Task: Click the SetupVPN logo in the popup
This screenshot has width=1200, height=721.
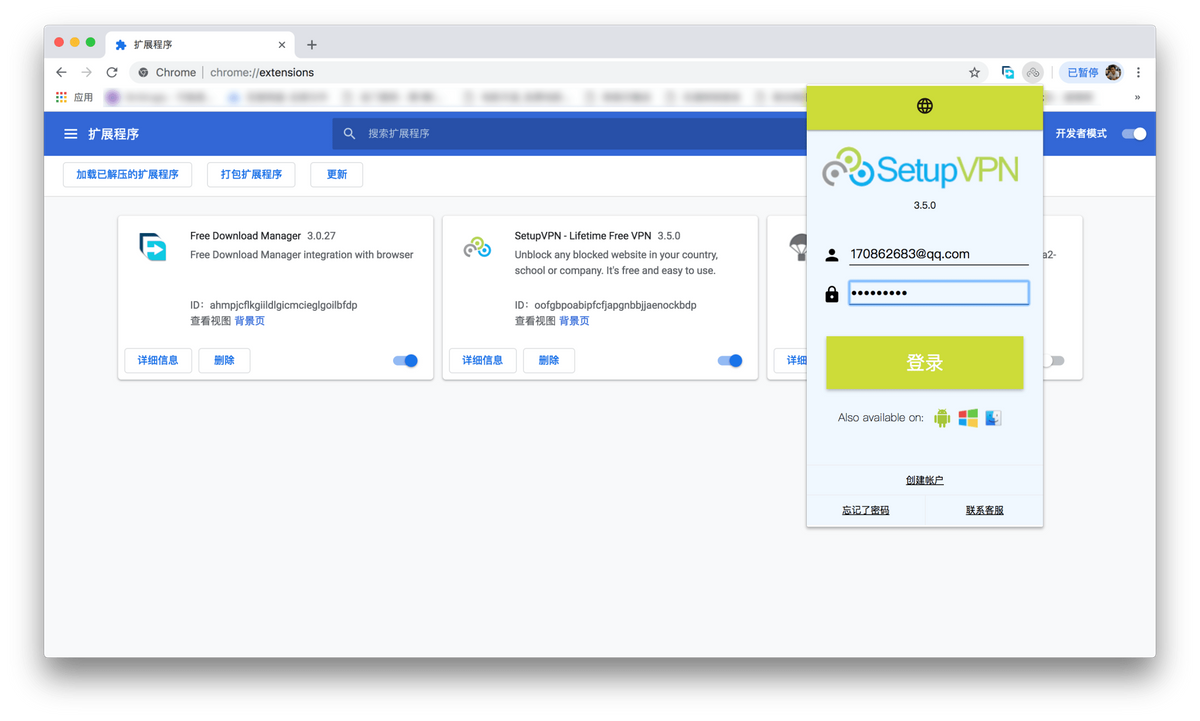Action: click(921, 169)
